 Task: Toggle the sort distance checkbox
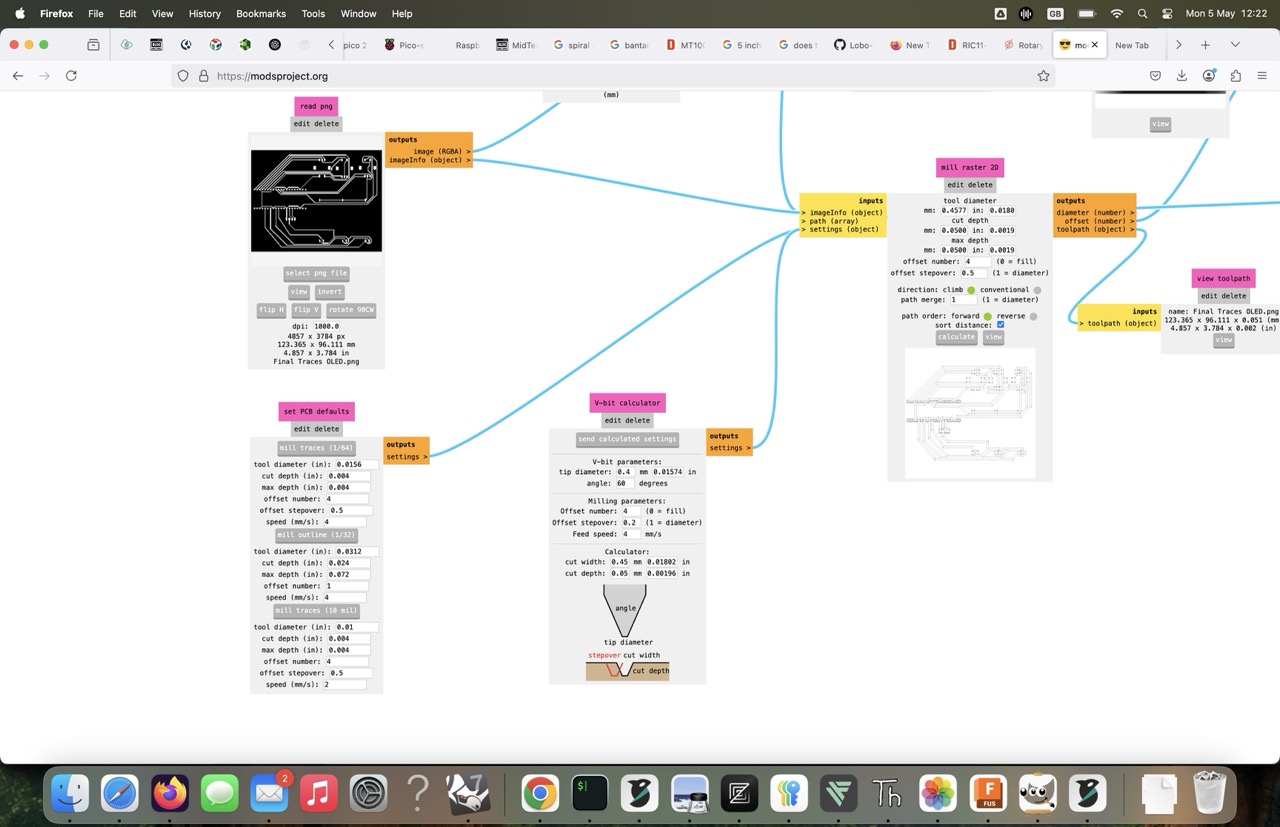(1000, 325)
